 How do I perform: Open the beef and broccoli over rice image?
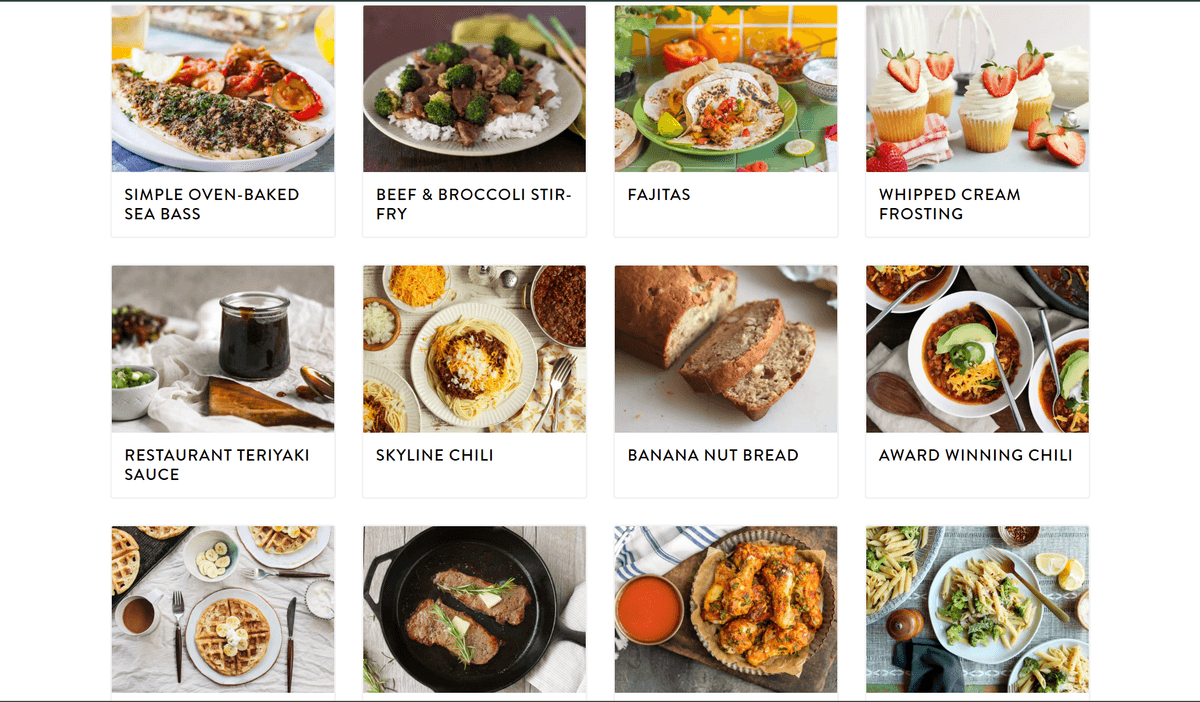pos(474,88)
